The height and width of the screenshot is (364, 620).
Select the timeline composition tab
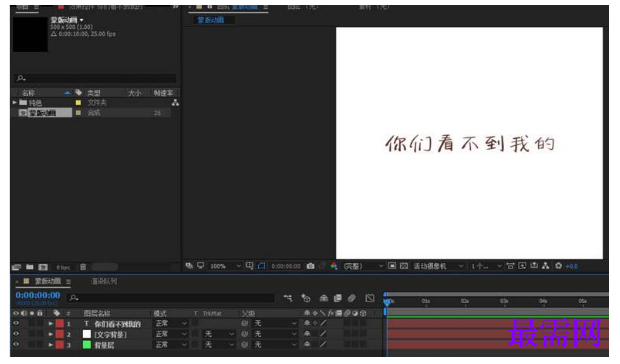pyautogui.click(x=47, y=281)
